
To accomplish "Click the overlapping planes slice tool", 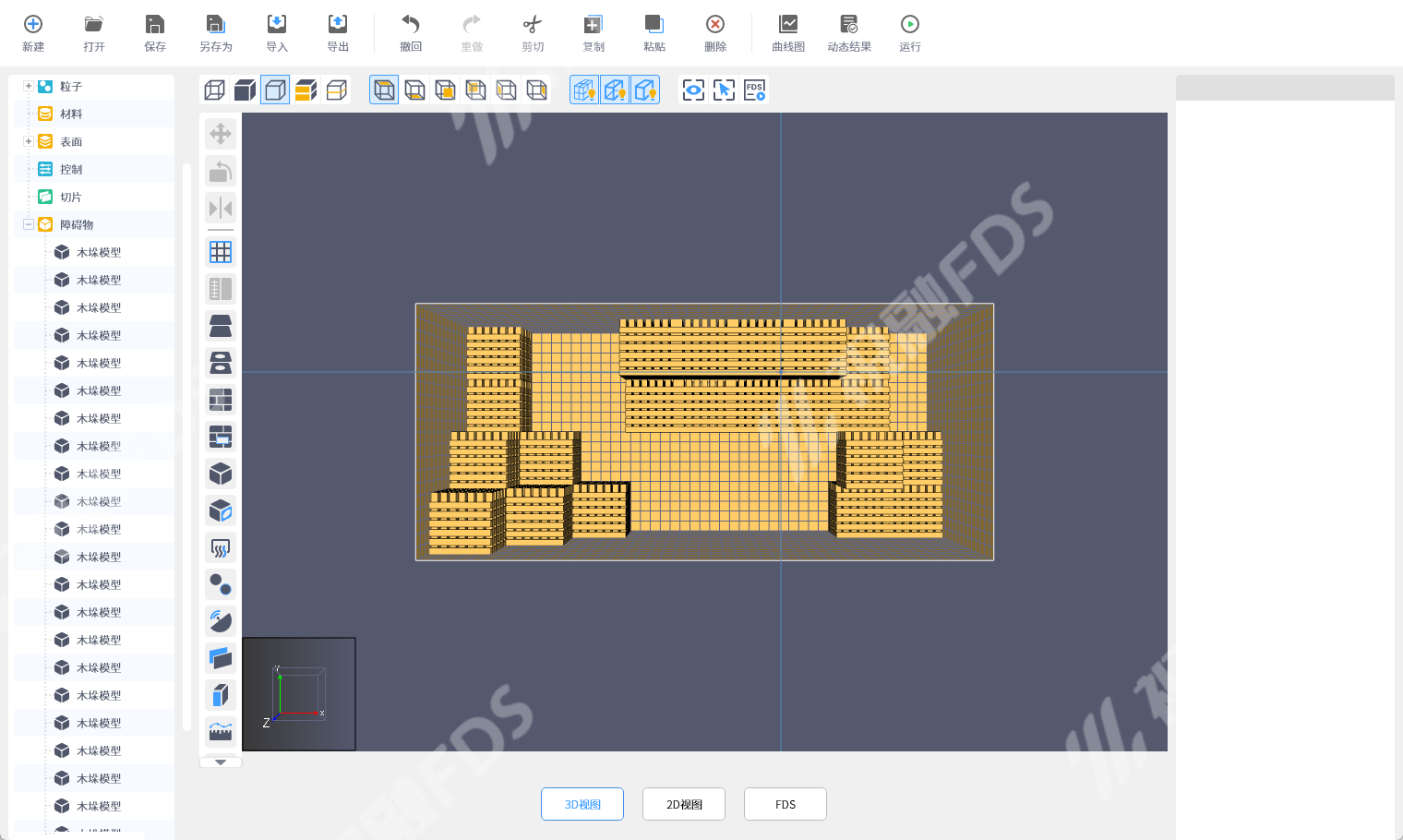I will pos(221,658).
